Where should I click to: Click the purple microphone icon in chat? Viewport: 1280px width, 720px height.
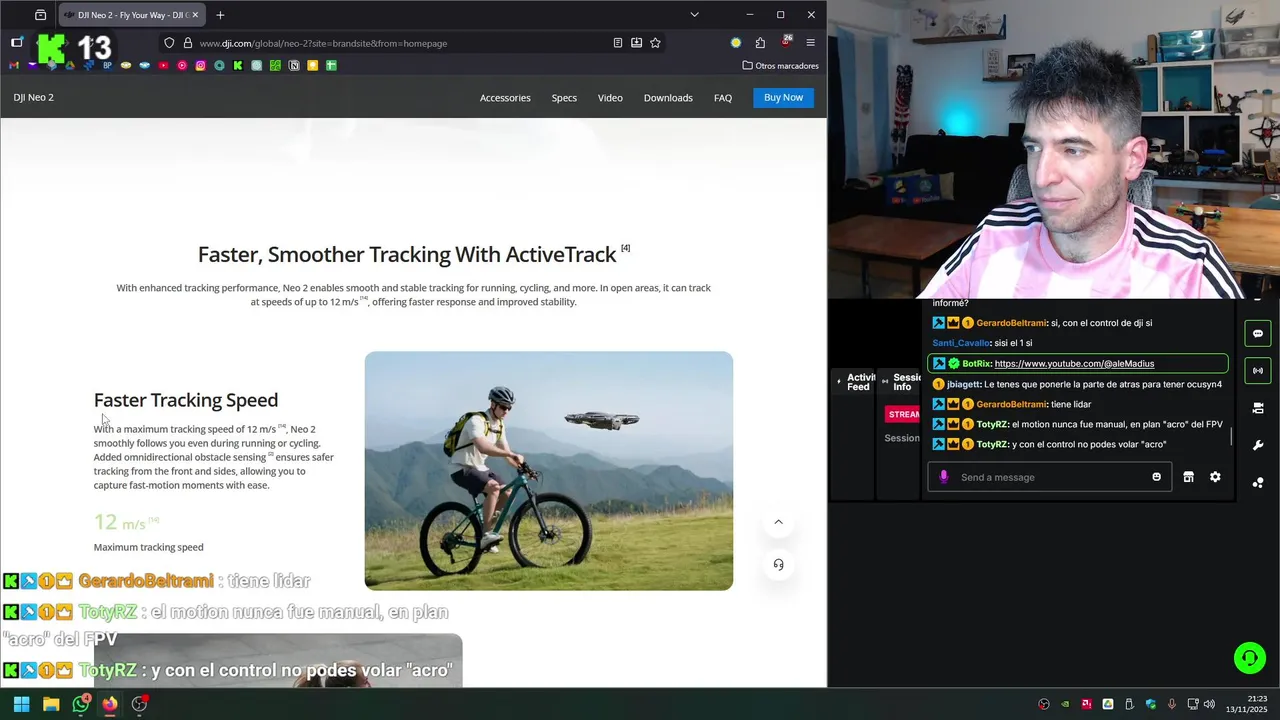[943, 477]
